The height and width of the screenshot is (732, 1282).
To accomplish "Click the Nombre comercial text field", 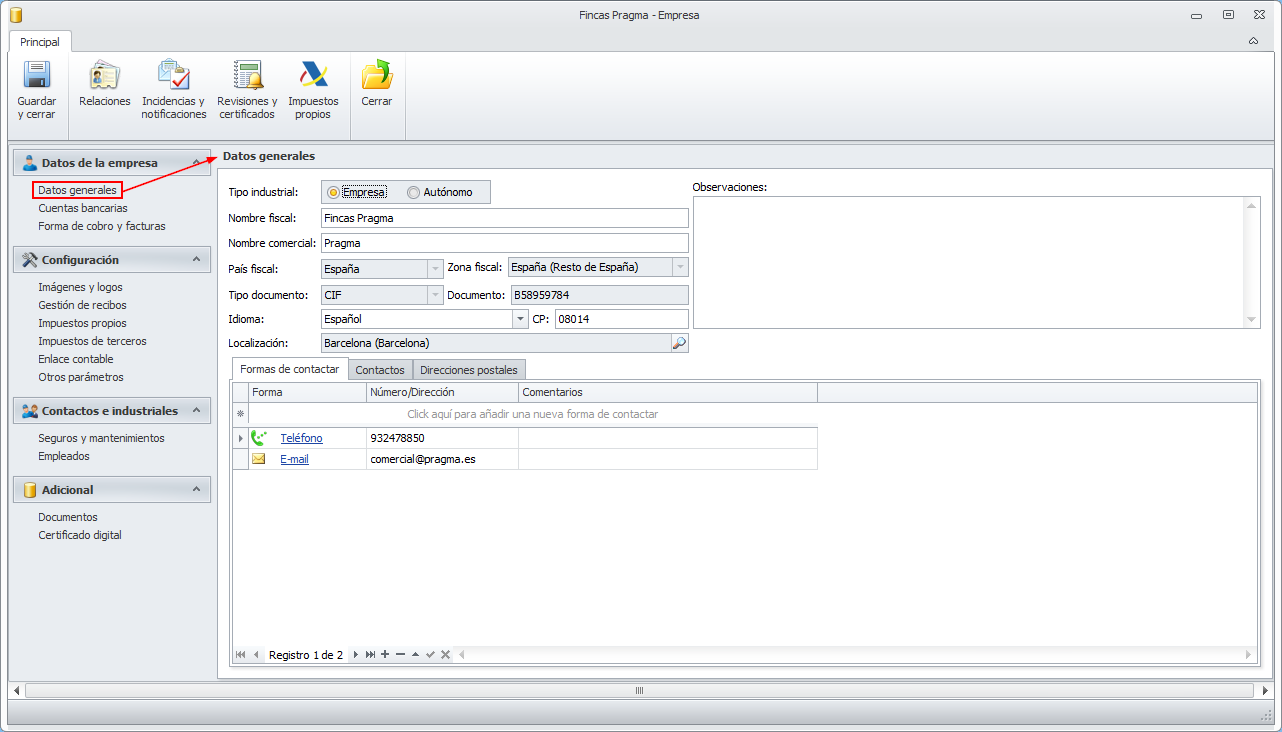I will click(x=504, y=243).
